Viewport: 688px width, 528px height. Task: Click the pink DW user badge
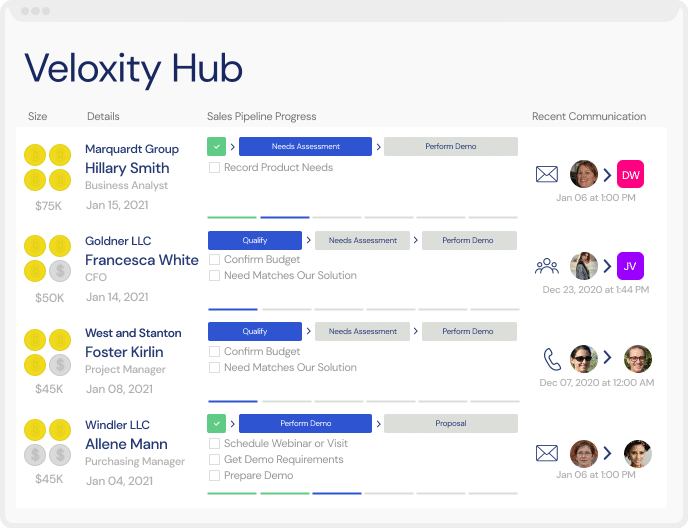(x=630, y=174)
